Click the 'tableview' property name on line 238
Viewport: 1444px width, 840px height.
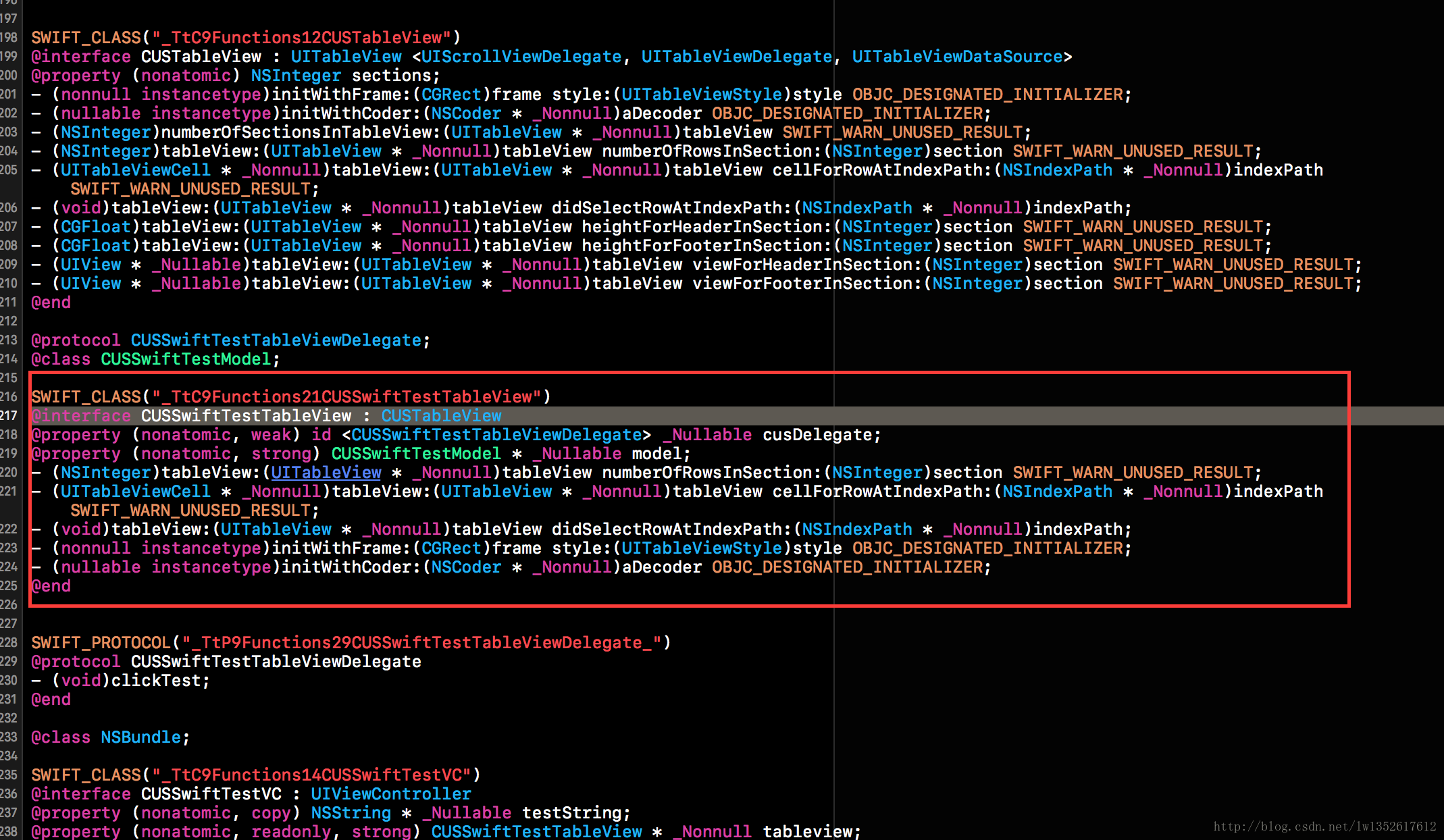(x=807, y=831)
